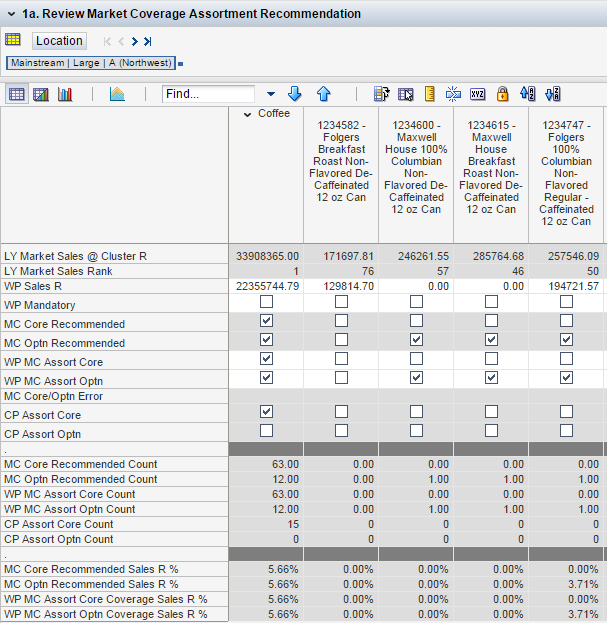Sort descending Z to A
Image resolution: width=607 pixels, height=623 pixels.
tap(553, 94)
